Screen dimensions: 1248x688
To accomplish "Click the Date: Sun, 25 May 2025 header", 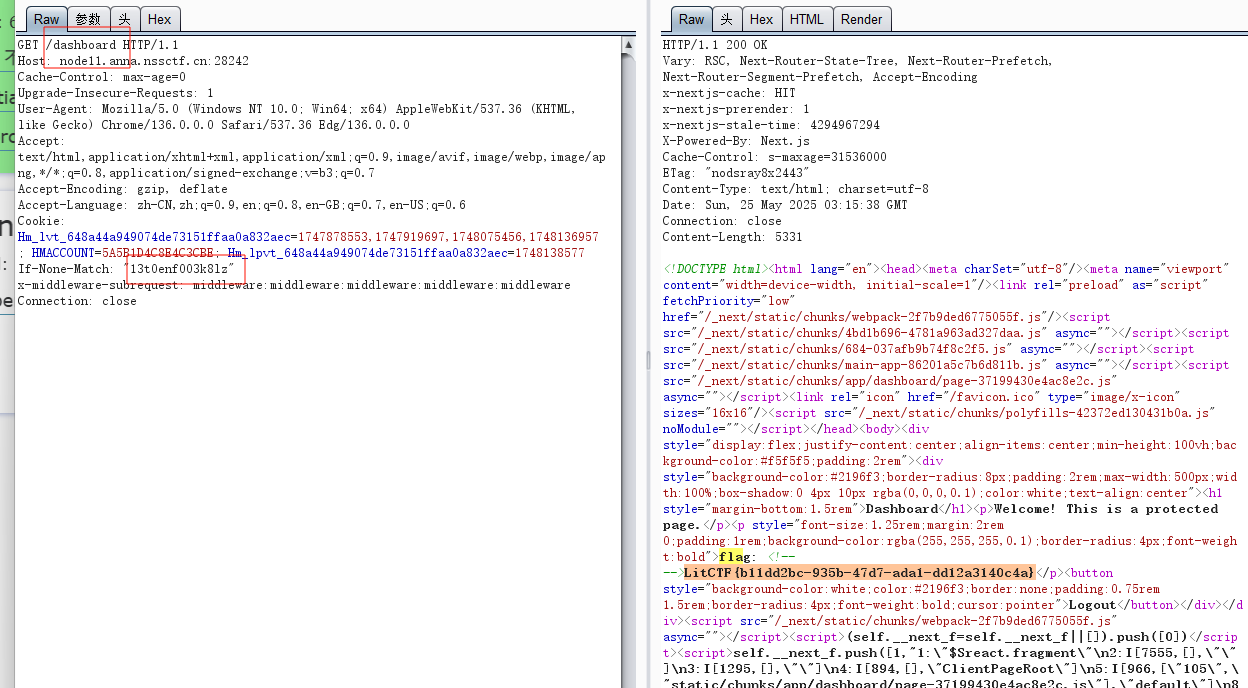I will (785, 205).
